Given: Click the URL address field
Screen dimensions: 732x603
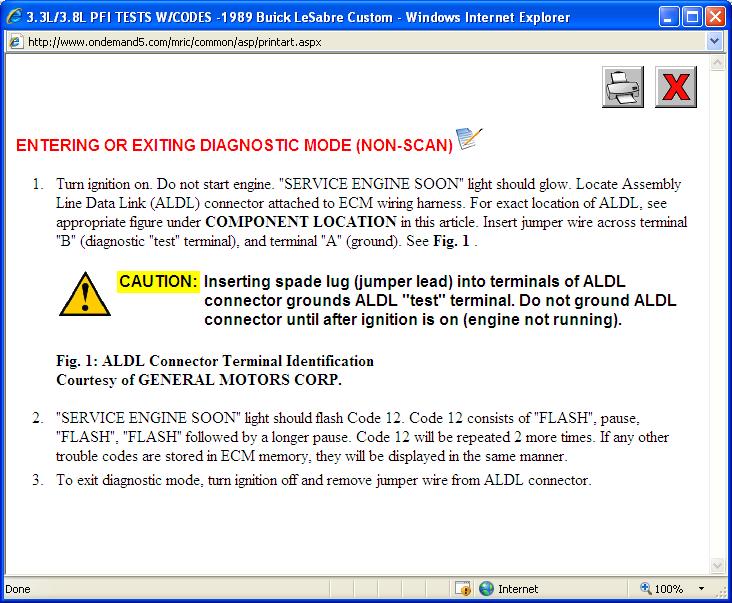Looking at the screenshot, I should click(357, 42).
